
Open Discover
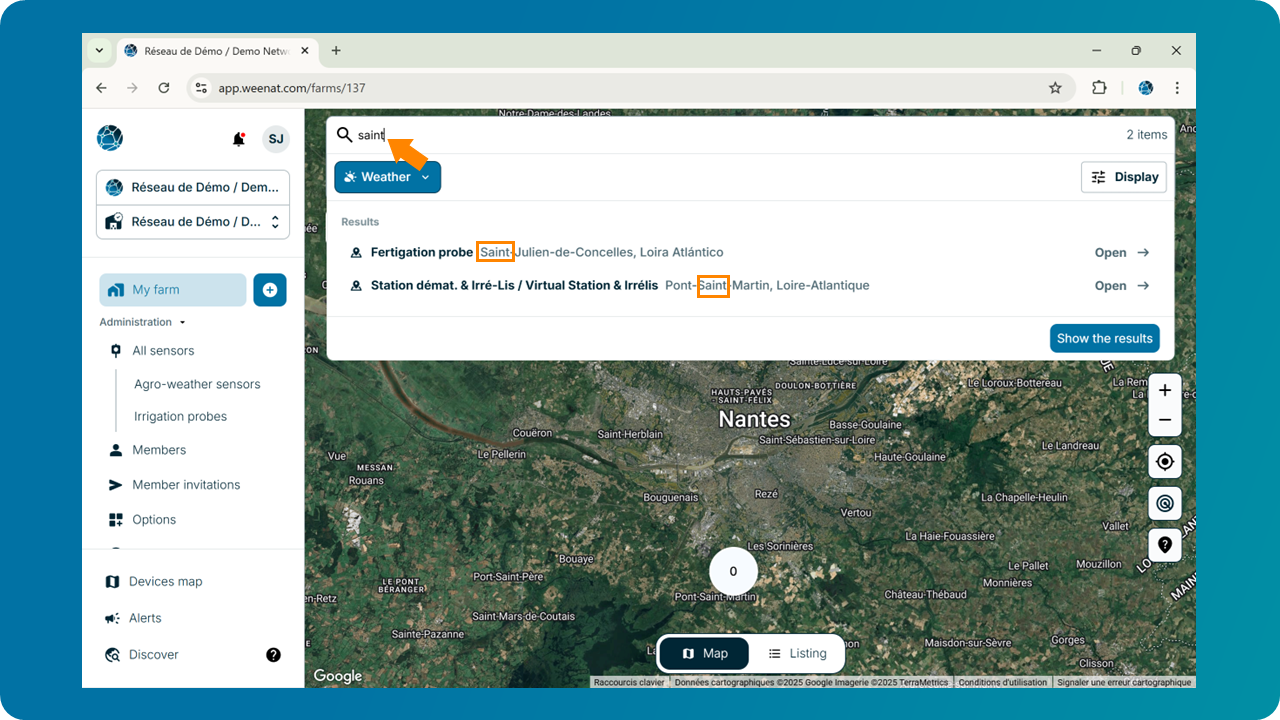153,655
